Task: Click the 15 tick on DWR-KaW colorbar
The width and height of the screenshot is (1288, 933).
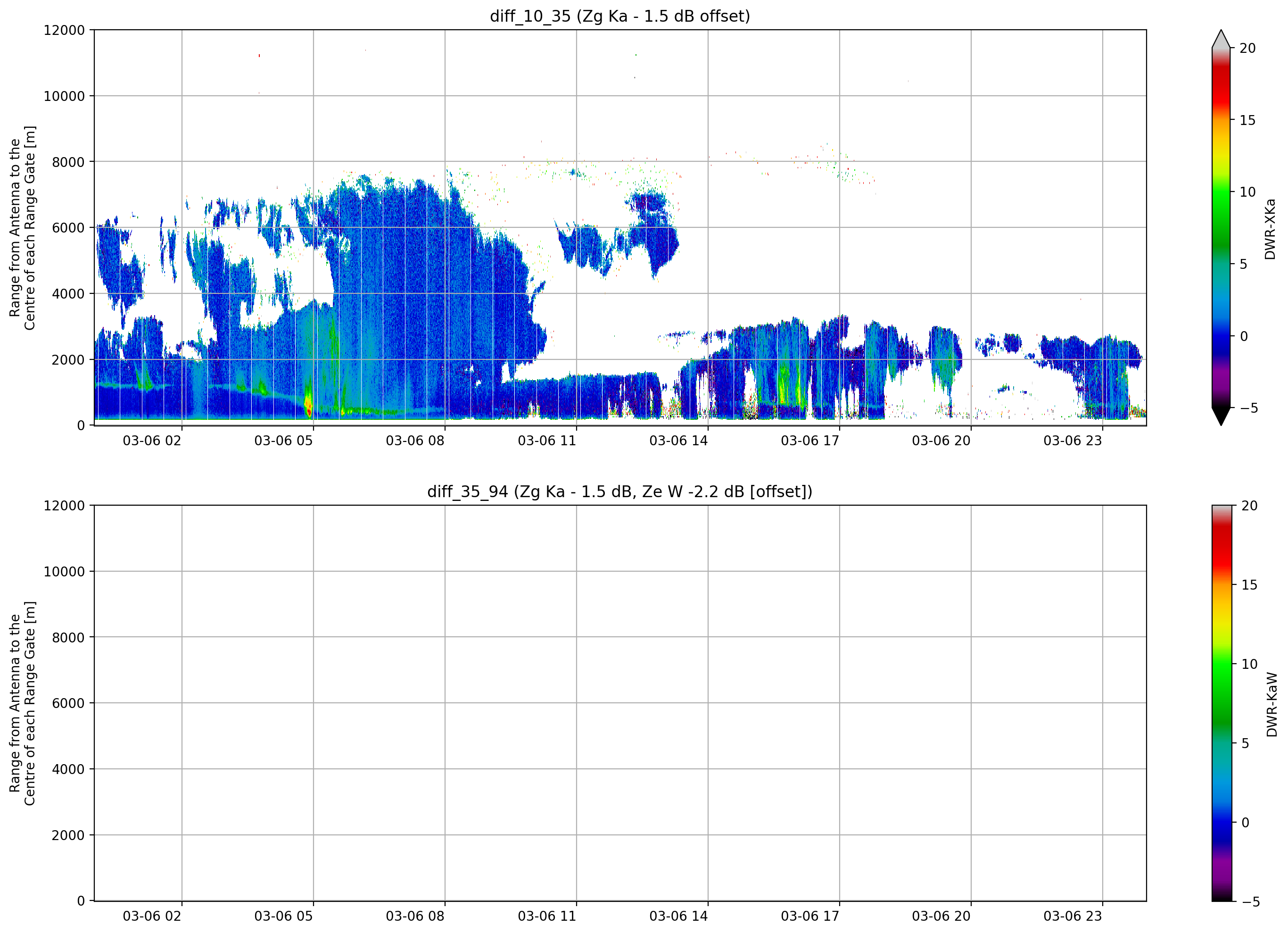Action: coord(1249,585)
